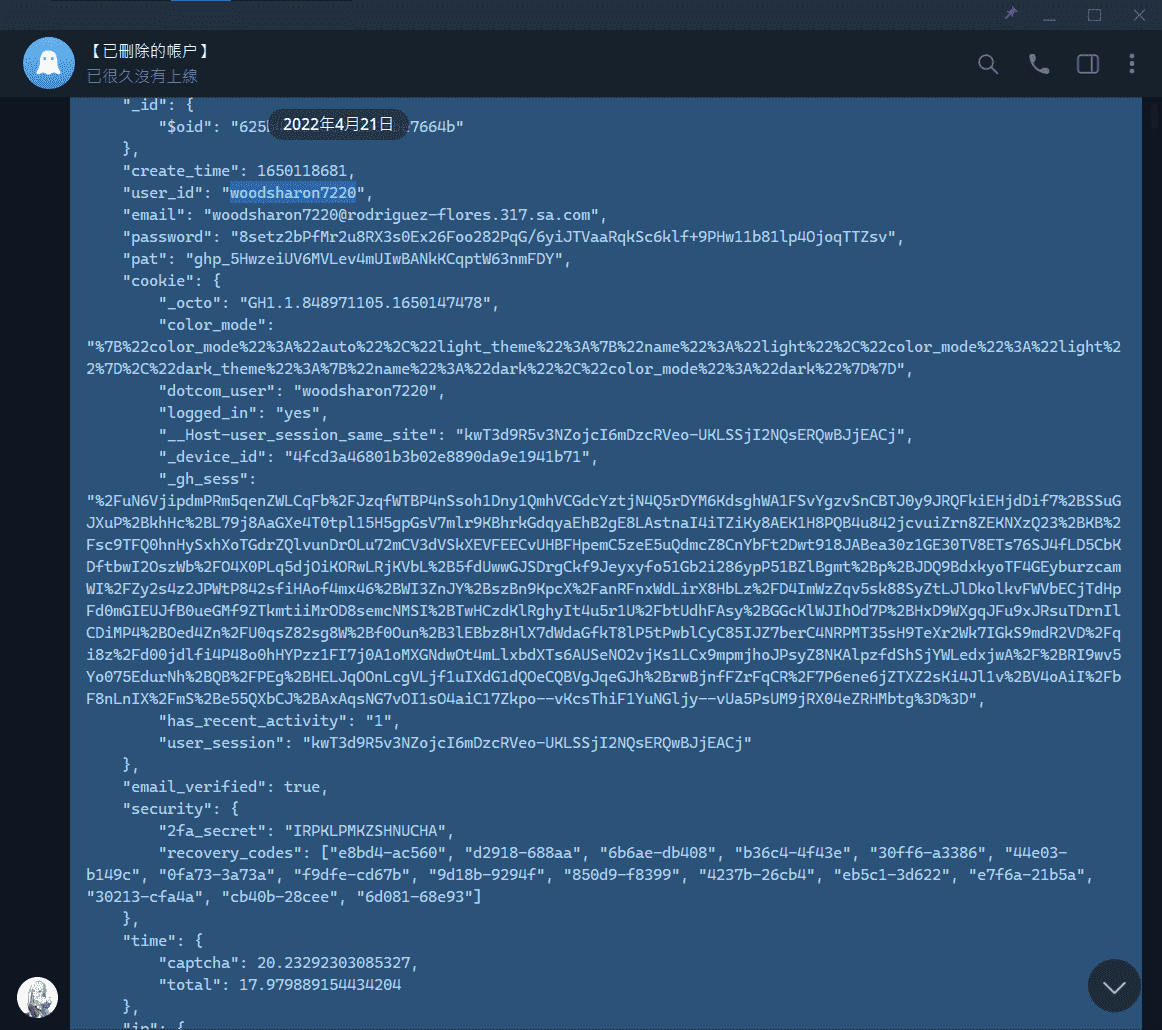Click the sender avatar beside the message
The height and width of the screenshot is (1030, 1162).
click(x=37, y=997)
